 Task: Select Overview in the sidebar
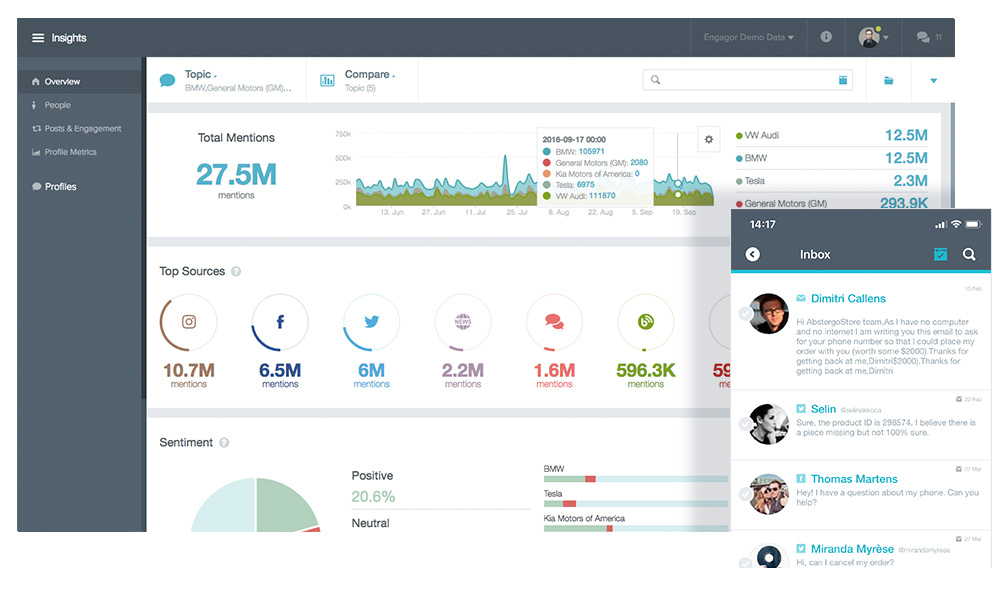pos(80,82)
